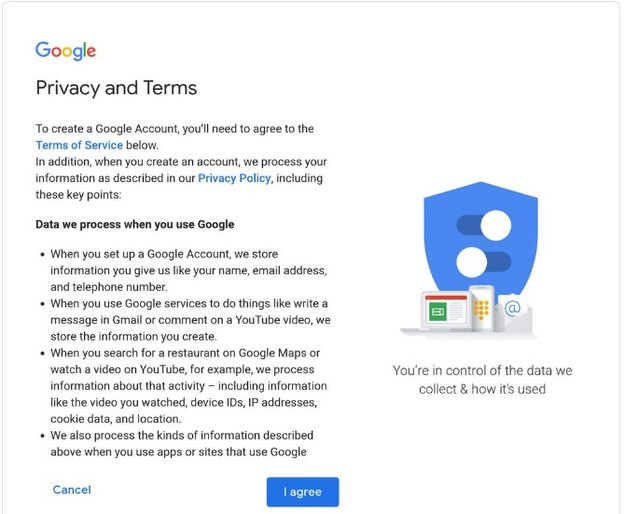Viewport: 624px width, 514px height.
Task: Click the bullet about searching Google Maps
Action: [x=190, y=385]
